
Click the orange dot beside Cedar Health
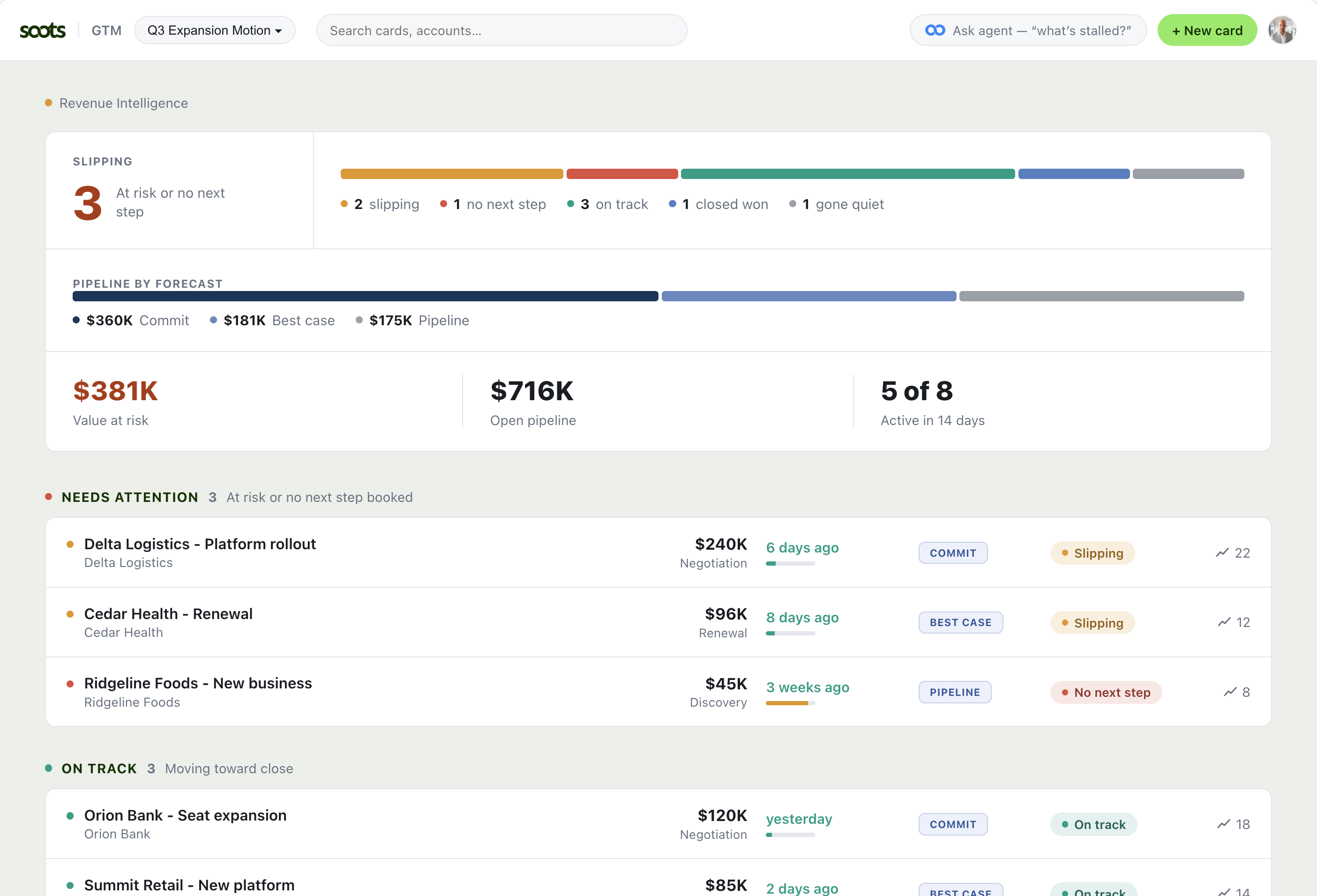coord(70,614)
